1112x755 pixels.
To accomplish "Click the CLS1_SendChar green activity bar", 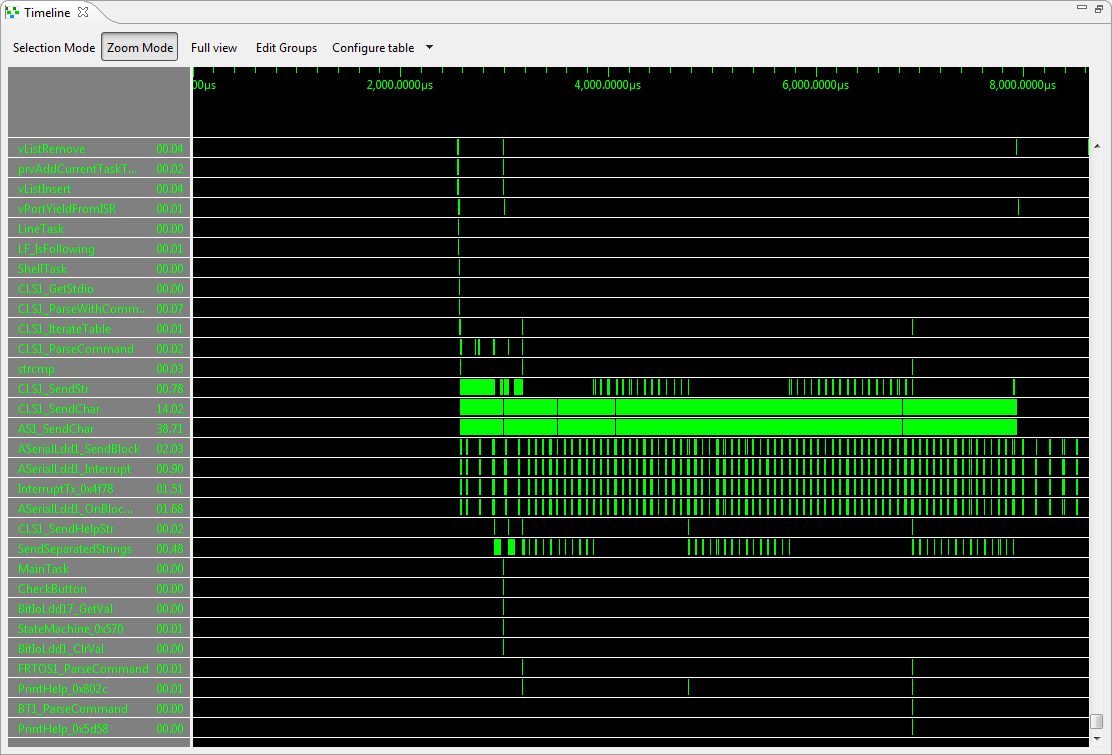I will (740, 408).
